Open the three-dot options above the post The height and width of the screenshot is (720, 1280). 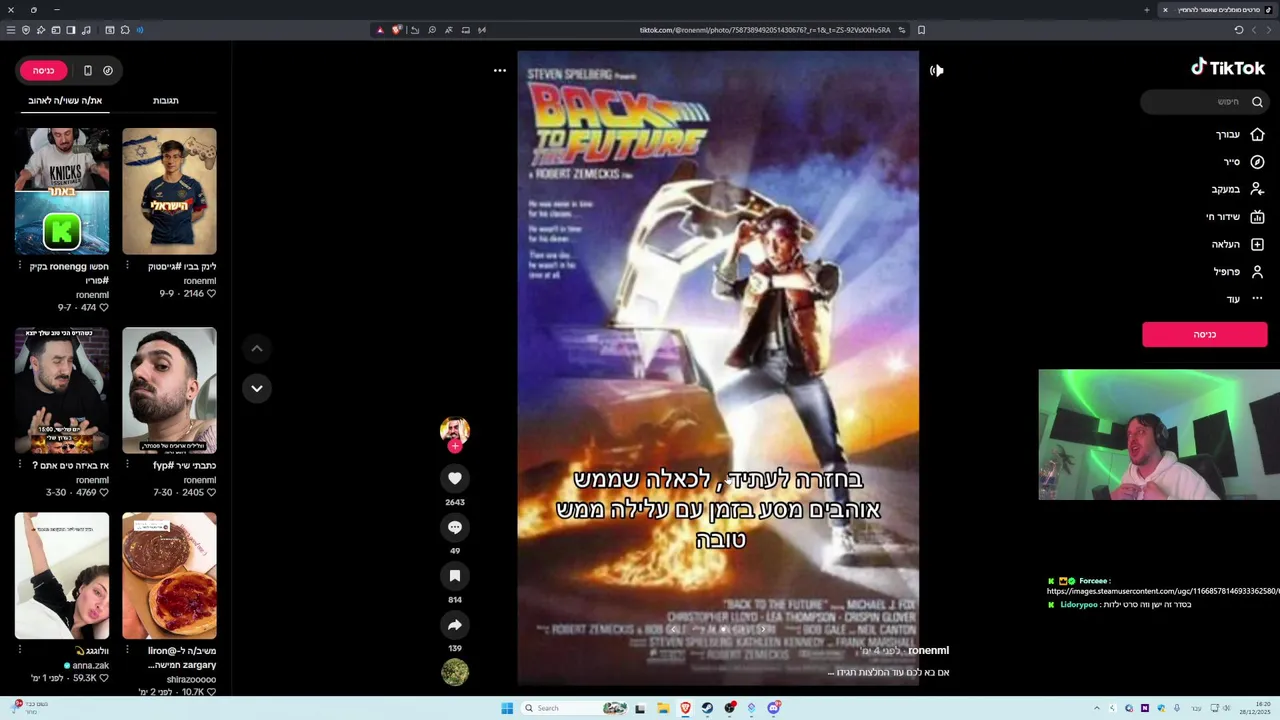(x=499, y=70)
